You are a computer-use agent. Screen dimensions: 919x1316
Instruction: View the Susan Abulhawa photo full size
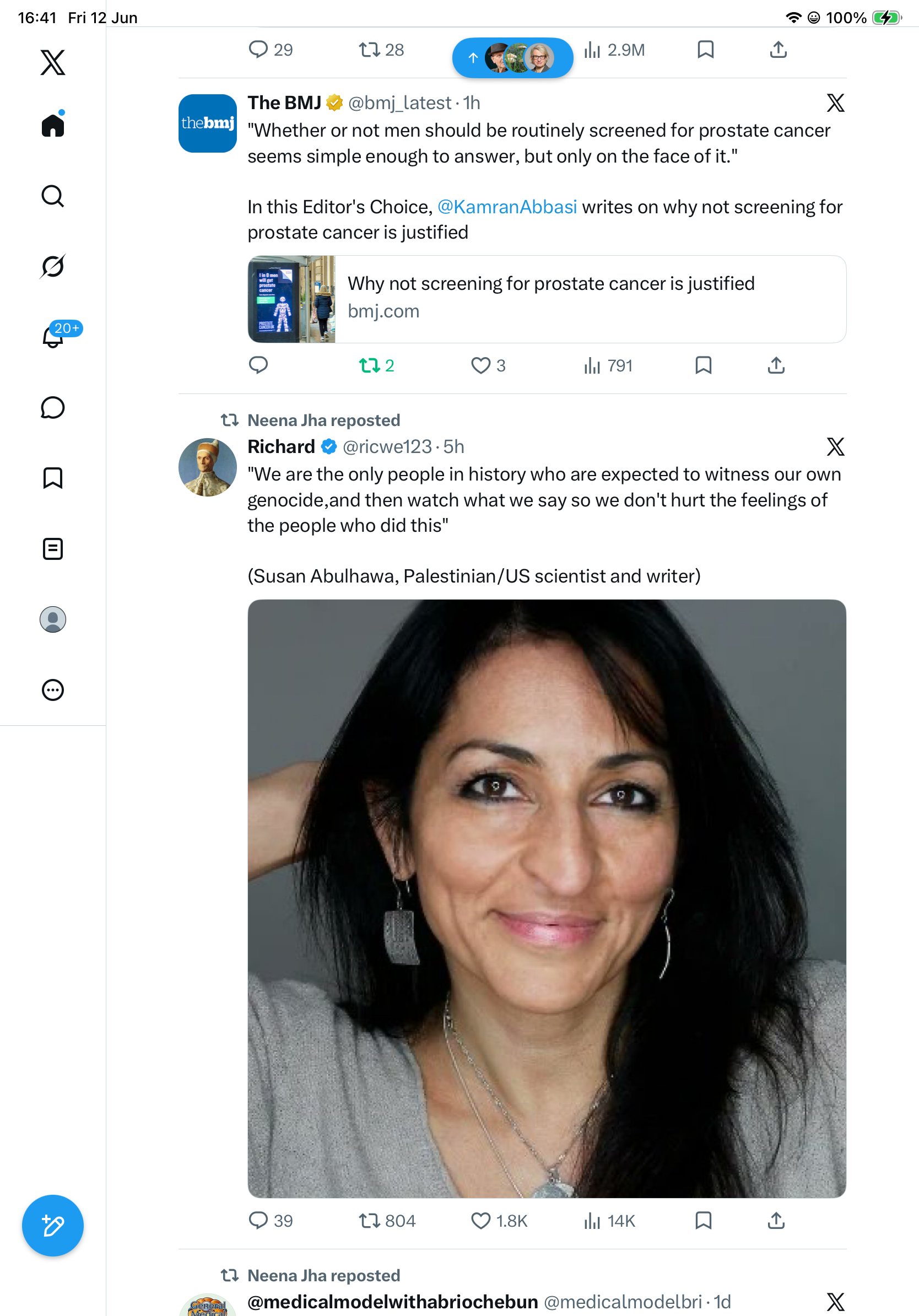coord(547,898)
